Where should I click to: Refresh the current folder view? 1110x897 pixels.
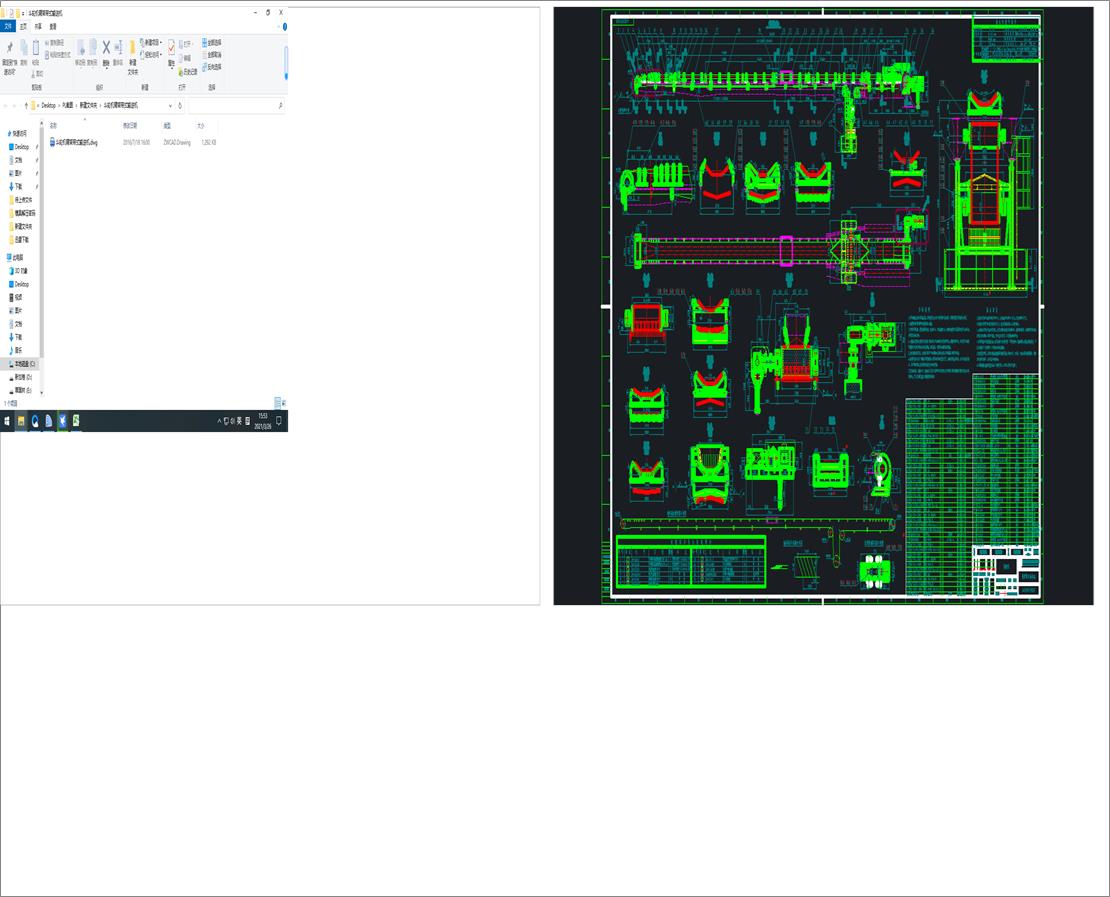pyautogui.click(x=180, y=105)
